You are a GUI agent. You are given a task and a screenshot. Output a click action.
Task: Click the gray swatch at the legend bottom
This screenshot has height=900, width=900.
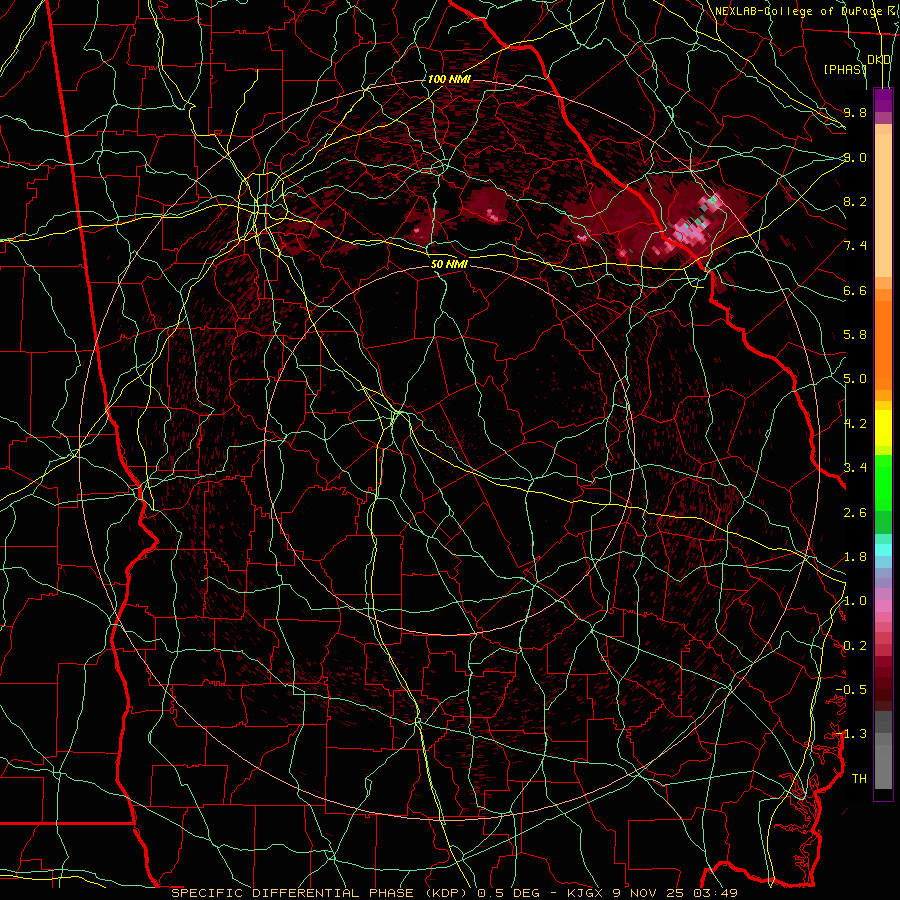coord(883,766)
